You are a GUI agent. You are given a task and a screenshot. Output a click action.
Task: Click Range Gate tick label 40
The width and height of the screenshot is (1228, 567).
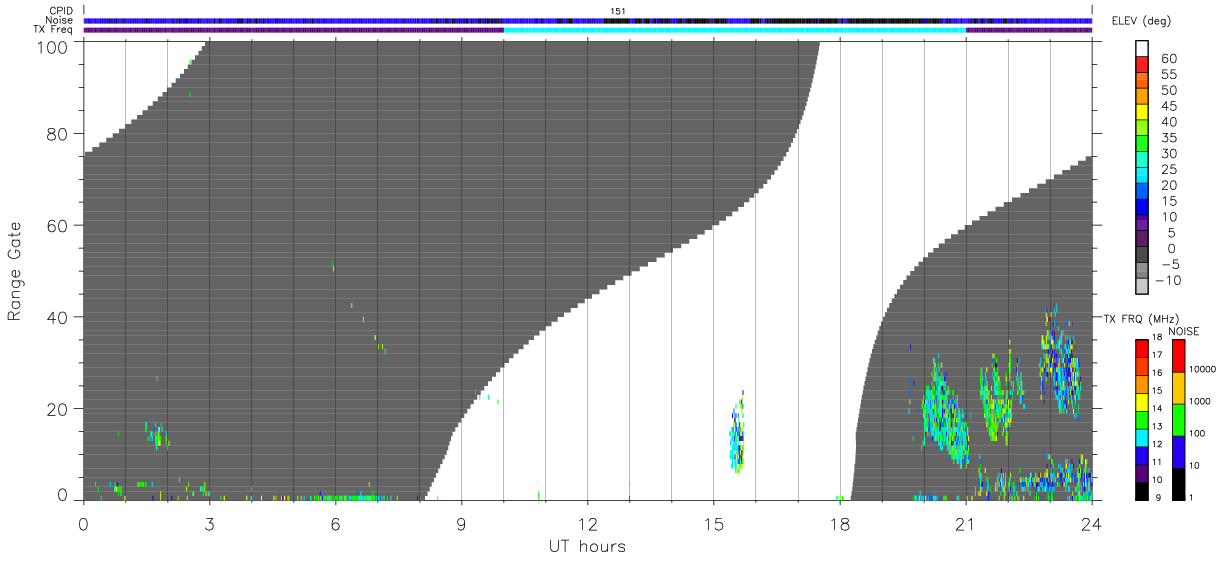tap(58, 317)
